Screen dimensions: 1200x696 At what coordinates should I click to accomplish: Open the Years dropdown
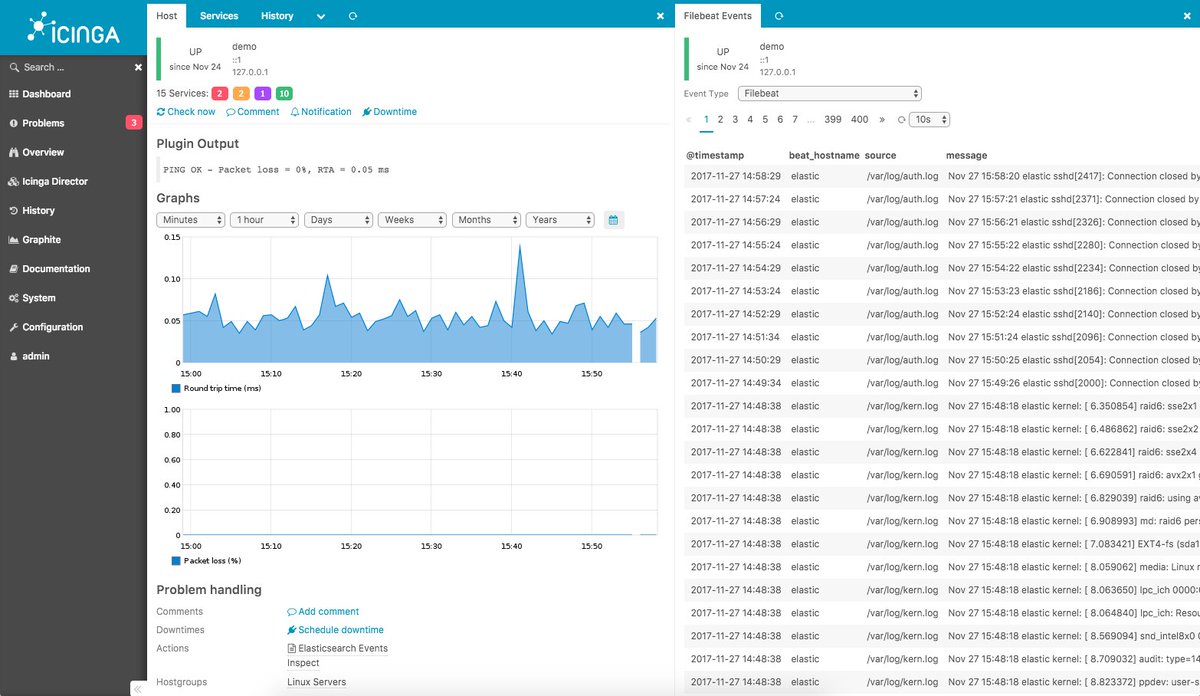tap(560, 220)
